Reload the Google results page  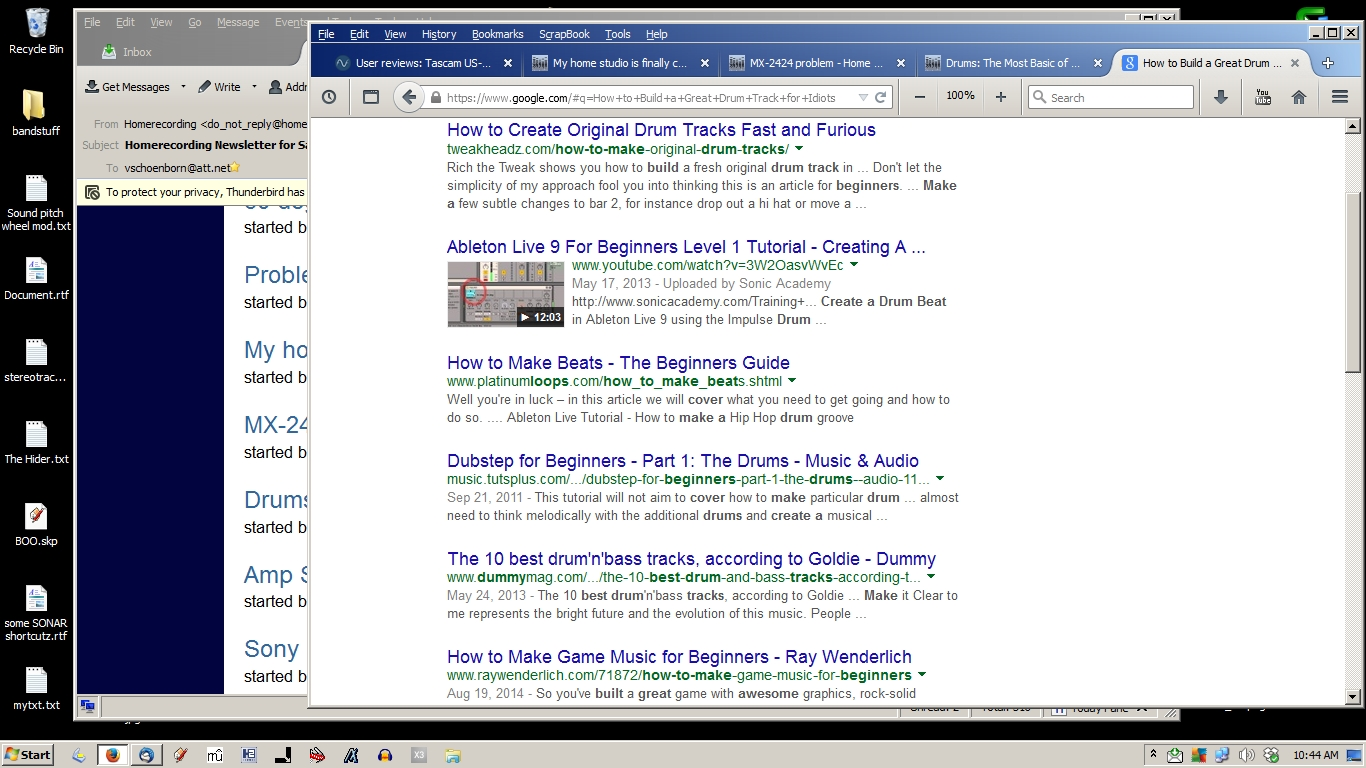881,97
